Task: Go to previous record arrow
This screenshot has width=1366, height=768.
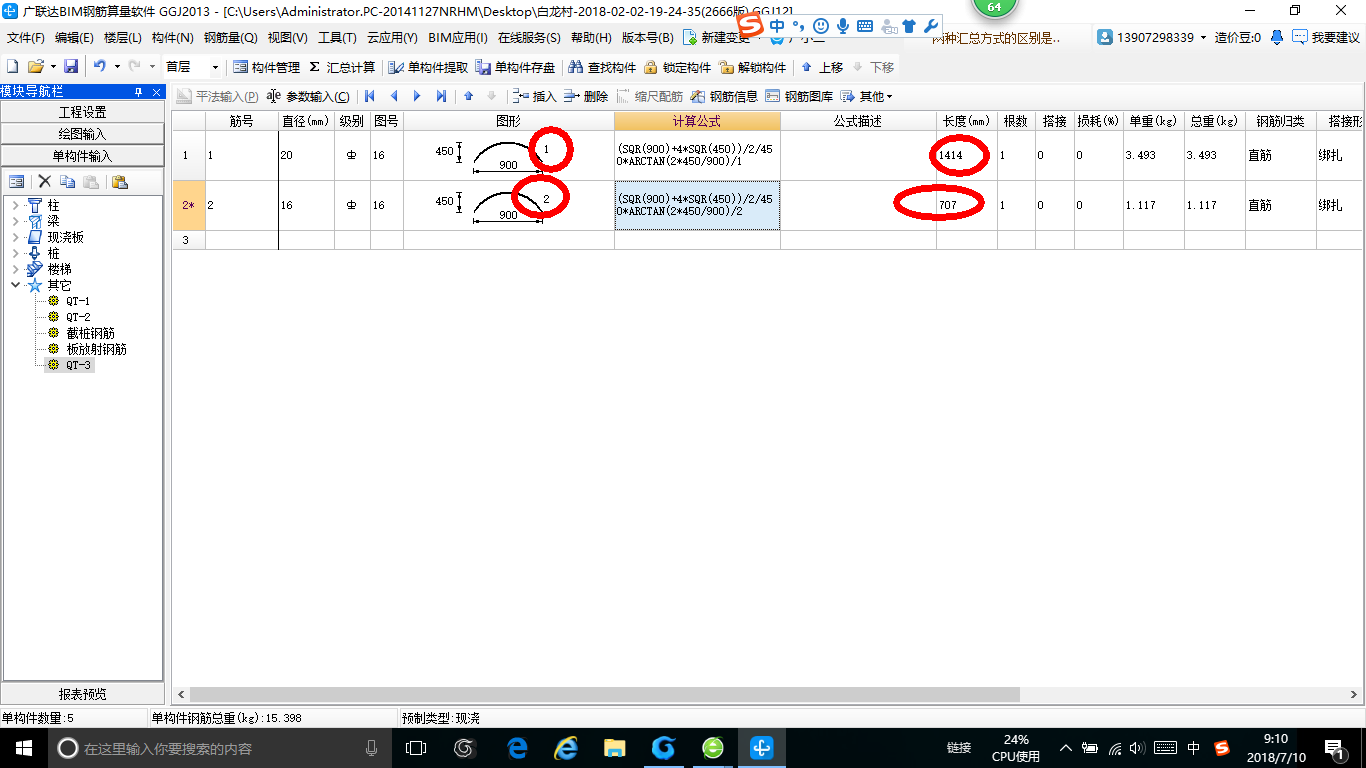Action: (394, 97)
